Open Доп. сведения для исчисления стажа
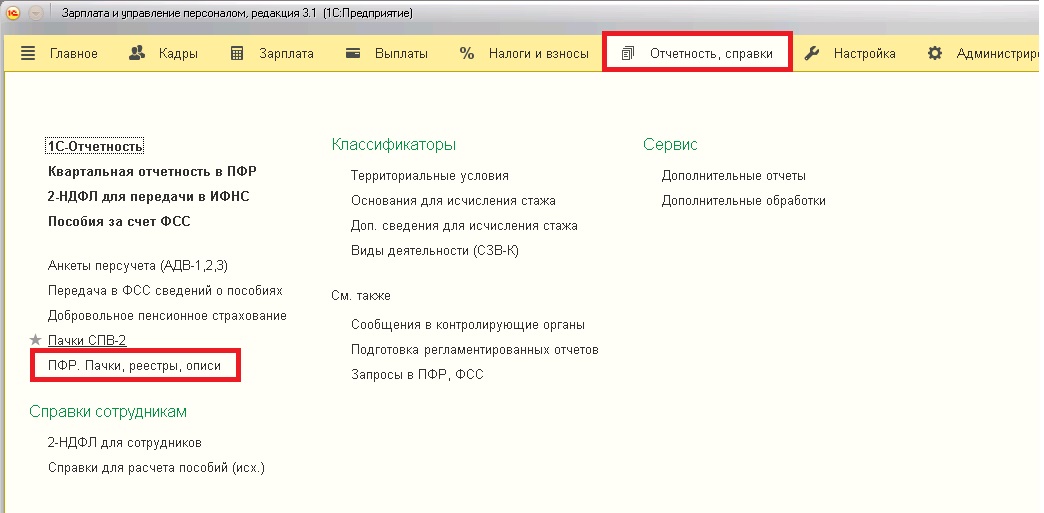The image size is (1044, 513). pos(464,226)
